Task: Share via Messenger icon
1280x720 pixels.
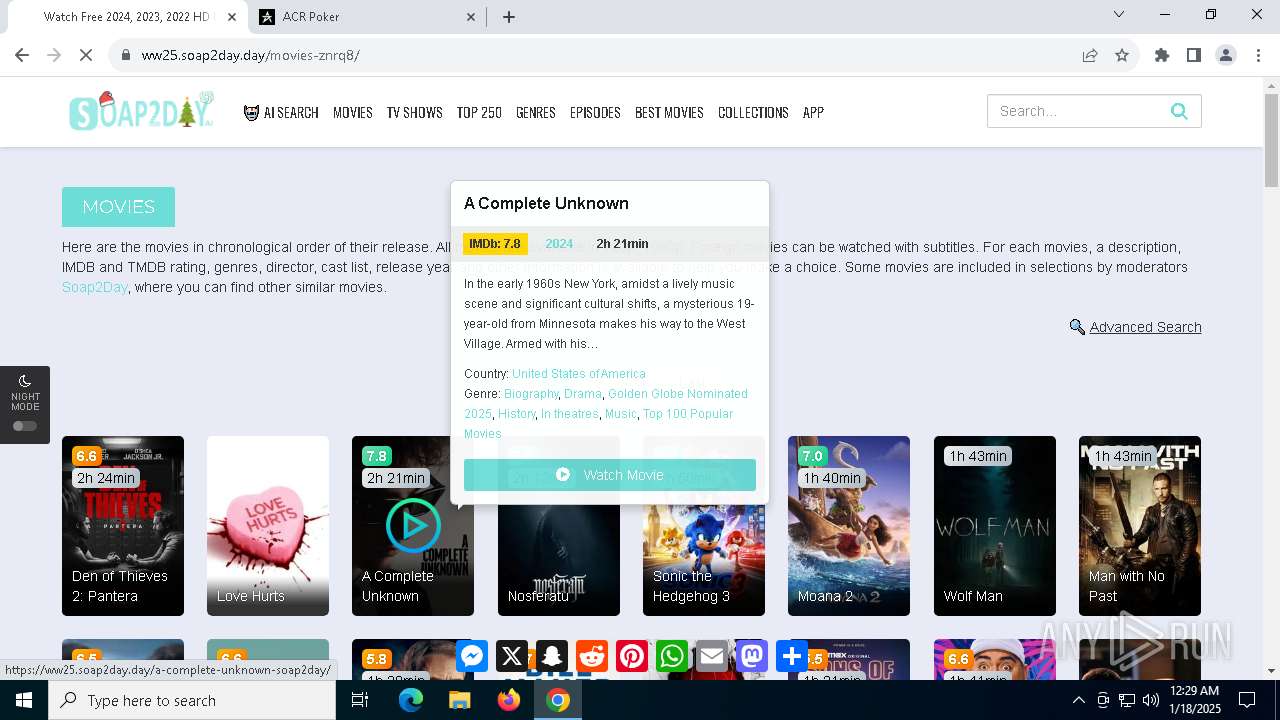Action: [x=472, y=656]
